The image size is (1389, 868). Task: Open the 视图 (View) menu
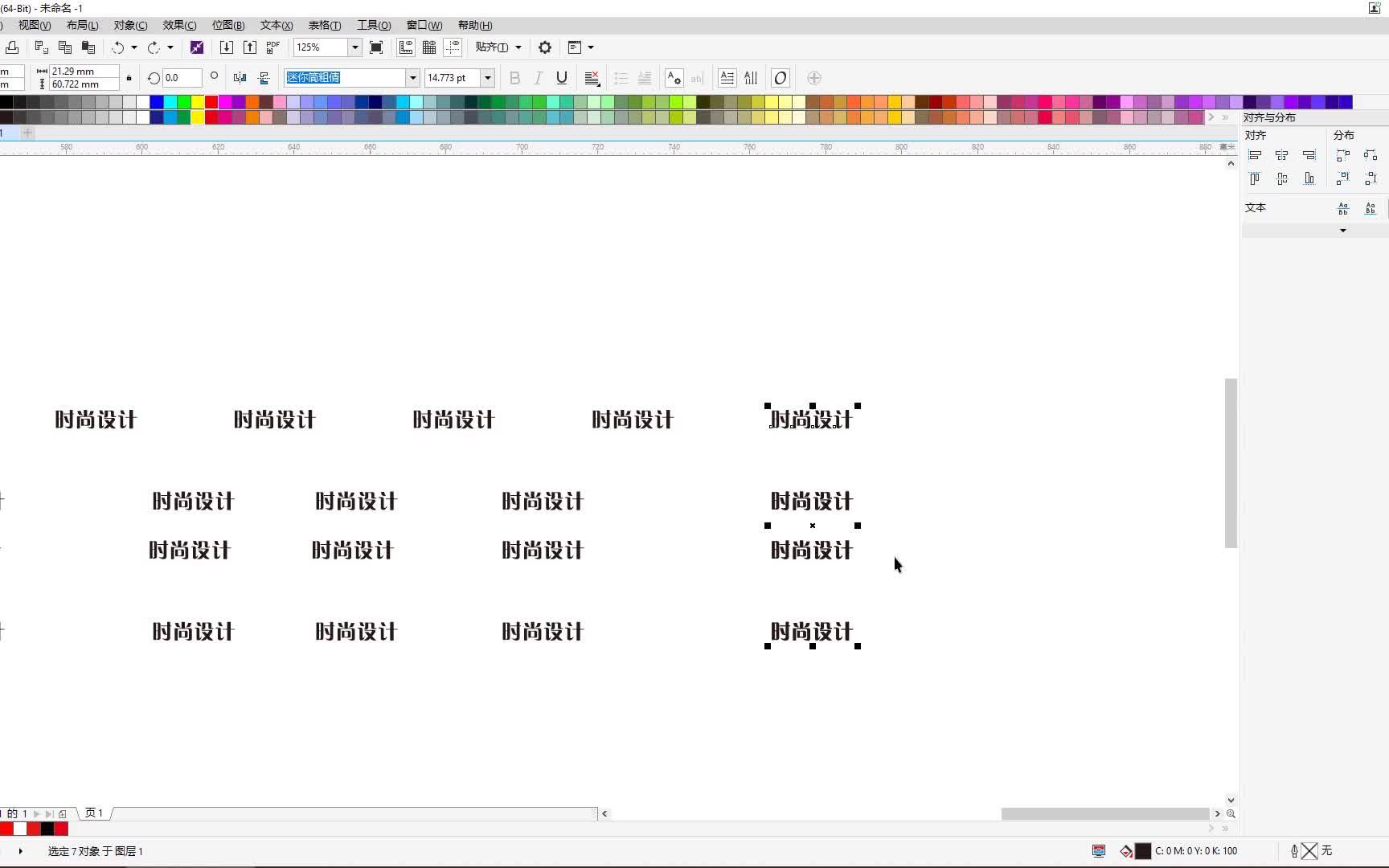(x=34, y=26)
